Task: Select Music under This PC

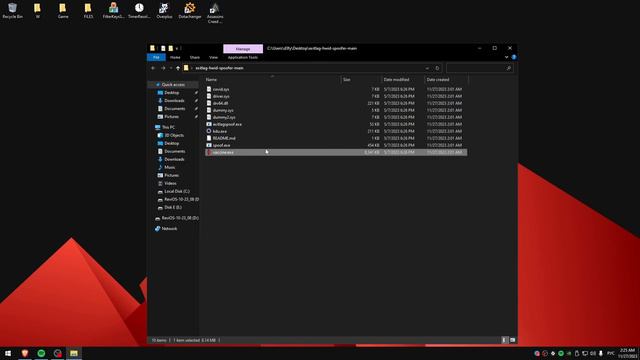Action: click(x=170, y=167)
